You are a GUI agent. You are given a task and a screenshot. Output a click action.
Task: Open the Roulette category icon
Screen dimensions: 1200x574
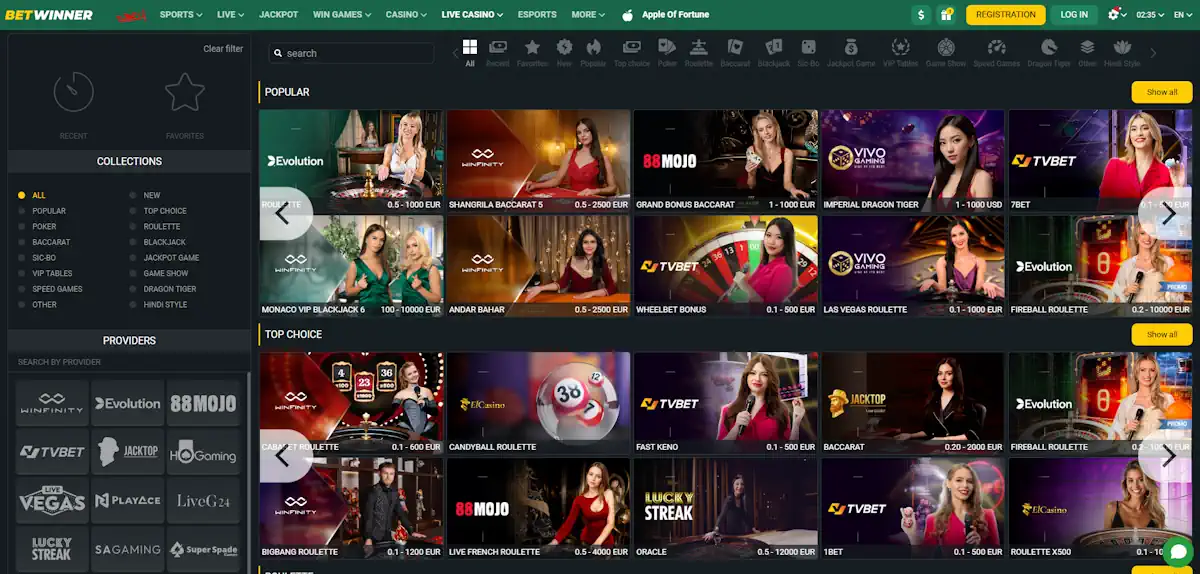click(699, 47)
